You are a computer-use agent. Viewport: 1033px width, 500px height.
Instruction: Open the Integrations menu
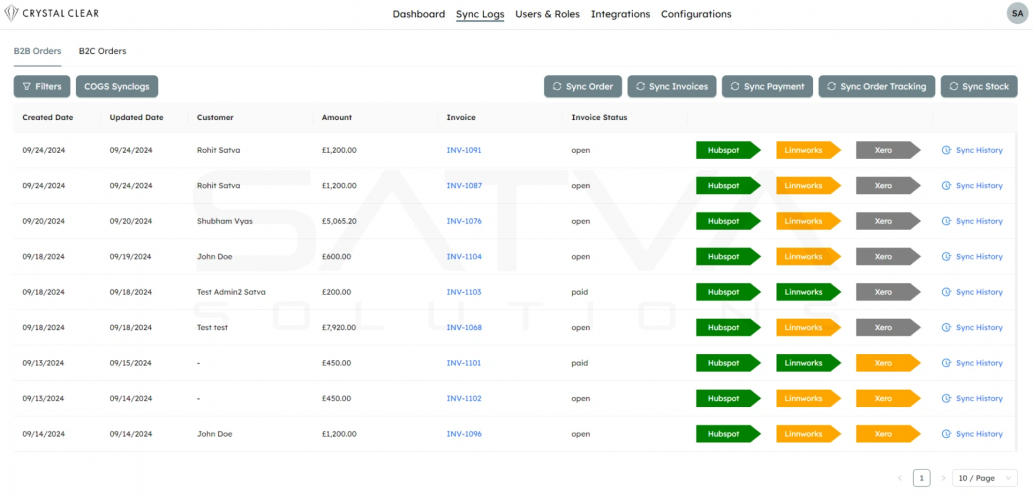[x=621, y=14]
